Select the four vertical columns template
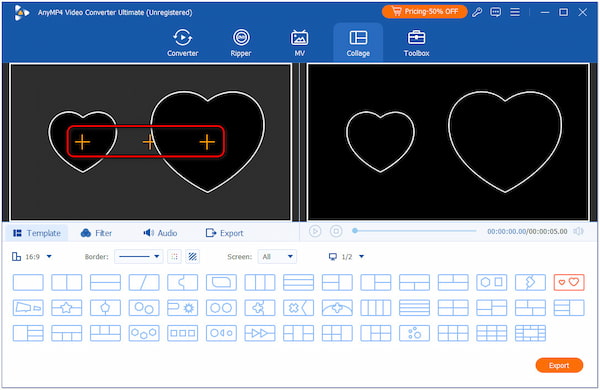Viewport: 600px width, 390px height. [x=376, y=308]
